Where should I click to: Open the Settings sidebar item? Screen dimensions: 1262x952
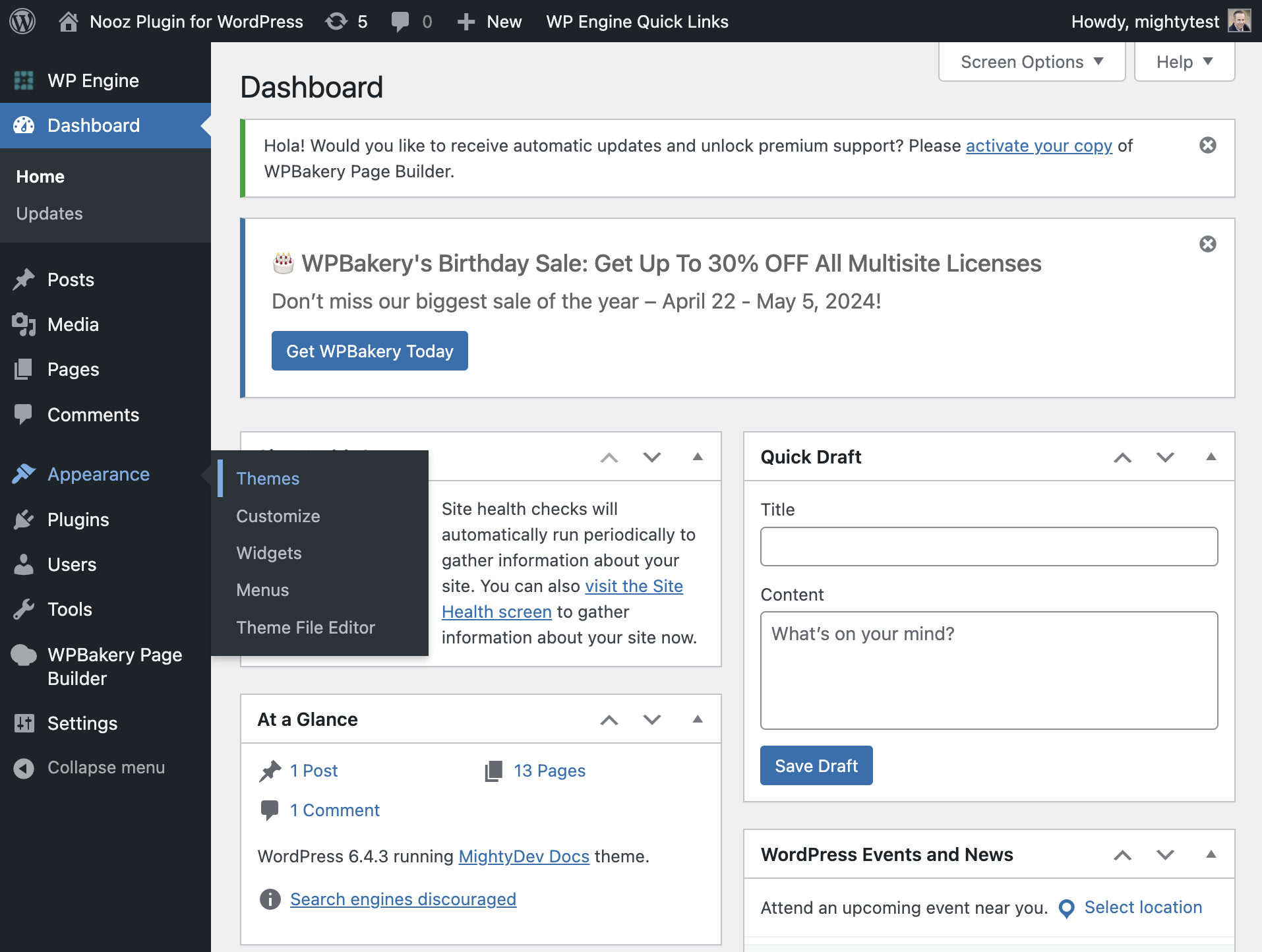(x=105, y=723)
